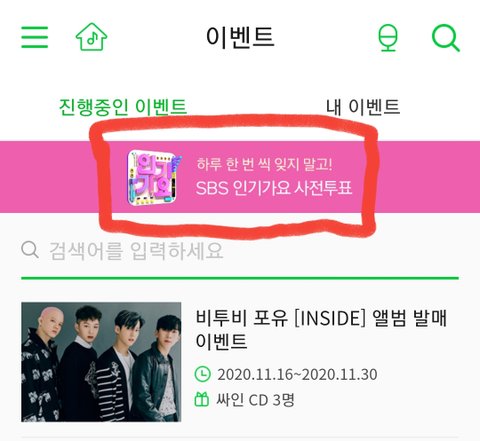
Task: Click the gift icon beside 싸인 CD 3명
Action: click(x=202, y=399)
